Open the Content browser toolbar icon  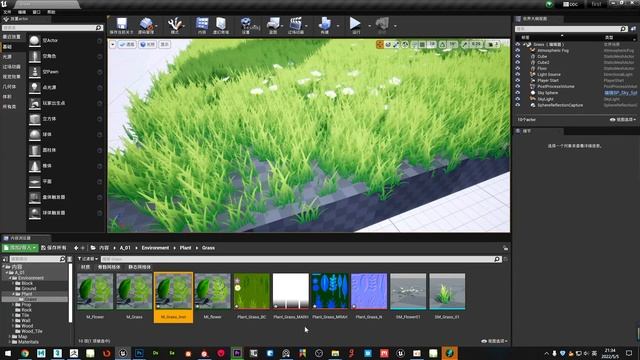pos(202,23)
